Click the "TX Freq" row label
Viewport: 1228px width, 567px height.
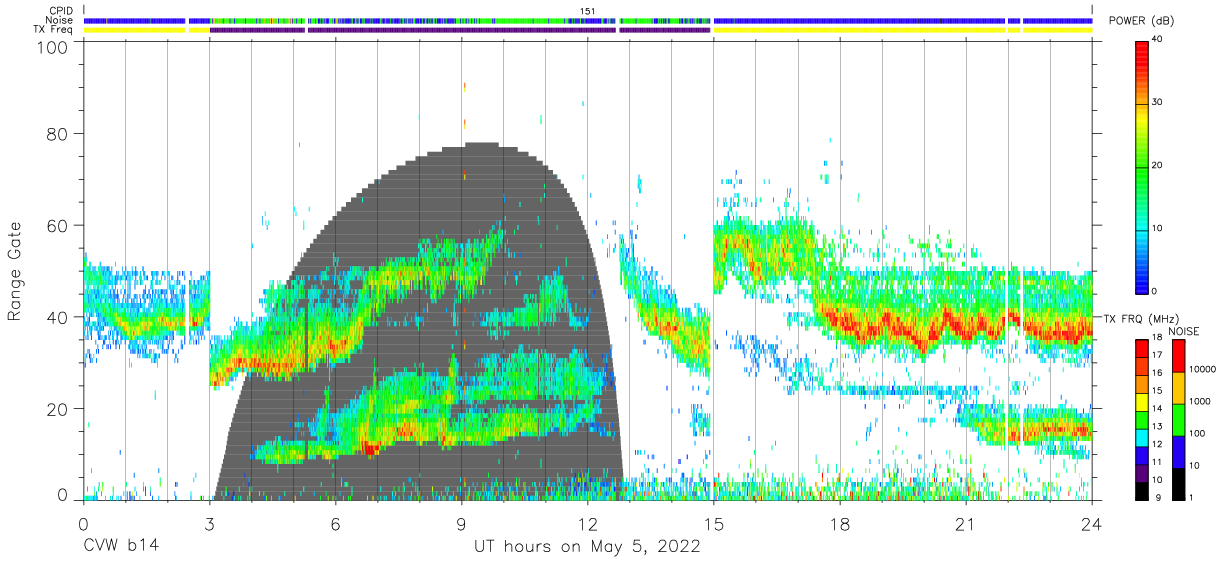pyautogui.click(x=54, y=29)
